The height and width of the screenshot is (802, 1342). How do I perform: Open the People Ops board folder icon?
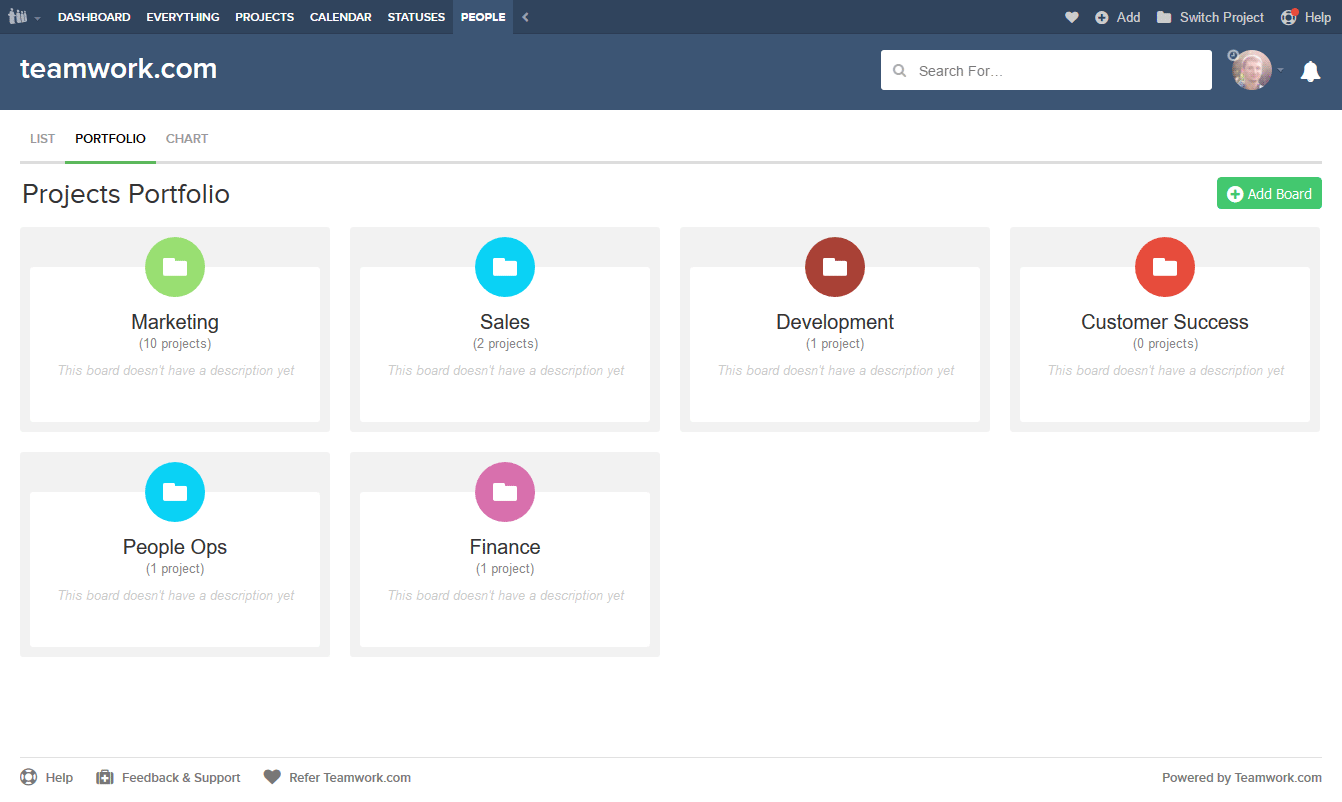175,492
